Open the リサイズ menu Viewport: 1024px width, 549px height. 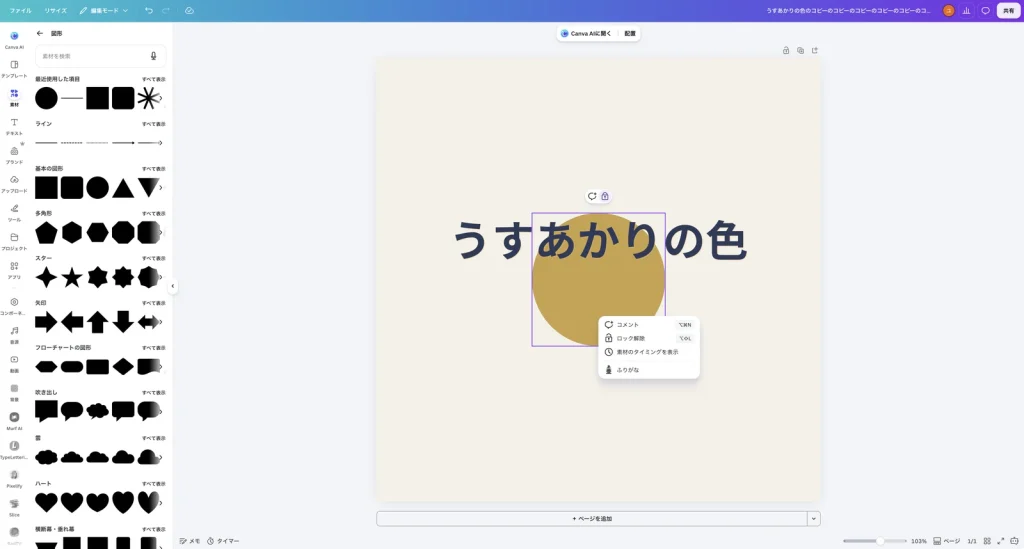[x=56, y=10]
